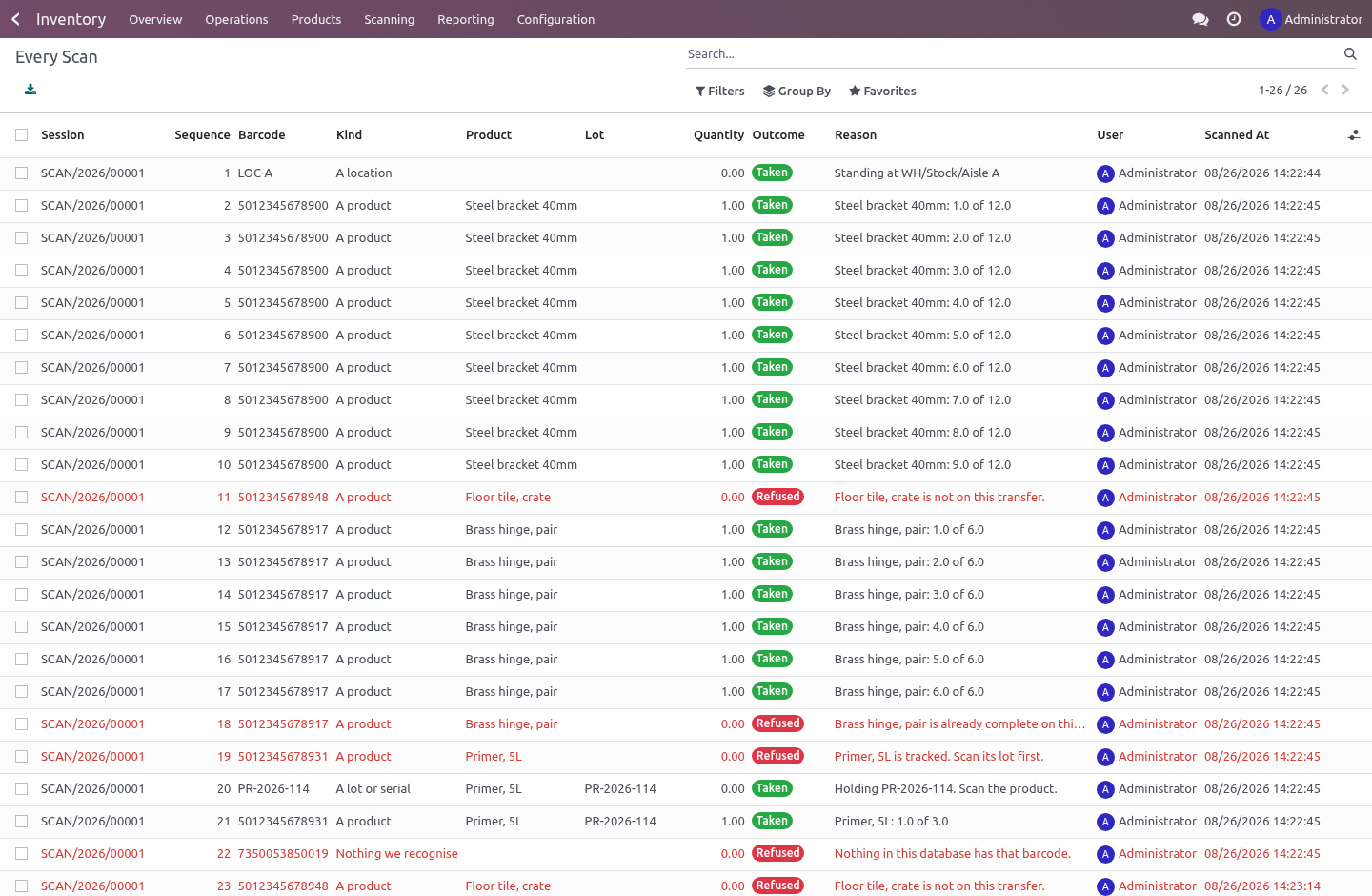Screen dimensions: 1372x896
Task: Open the Group By dropdown
Action: 797,91
